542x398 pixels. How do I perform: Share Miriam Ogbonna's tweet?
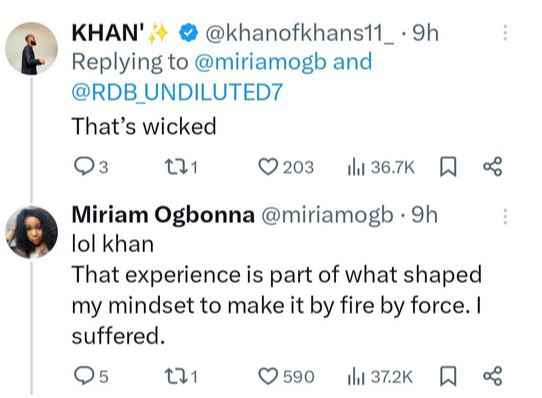point(493,376)
